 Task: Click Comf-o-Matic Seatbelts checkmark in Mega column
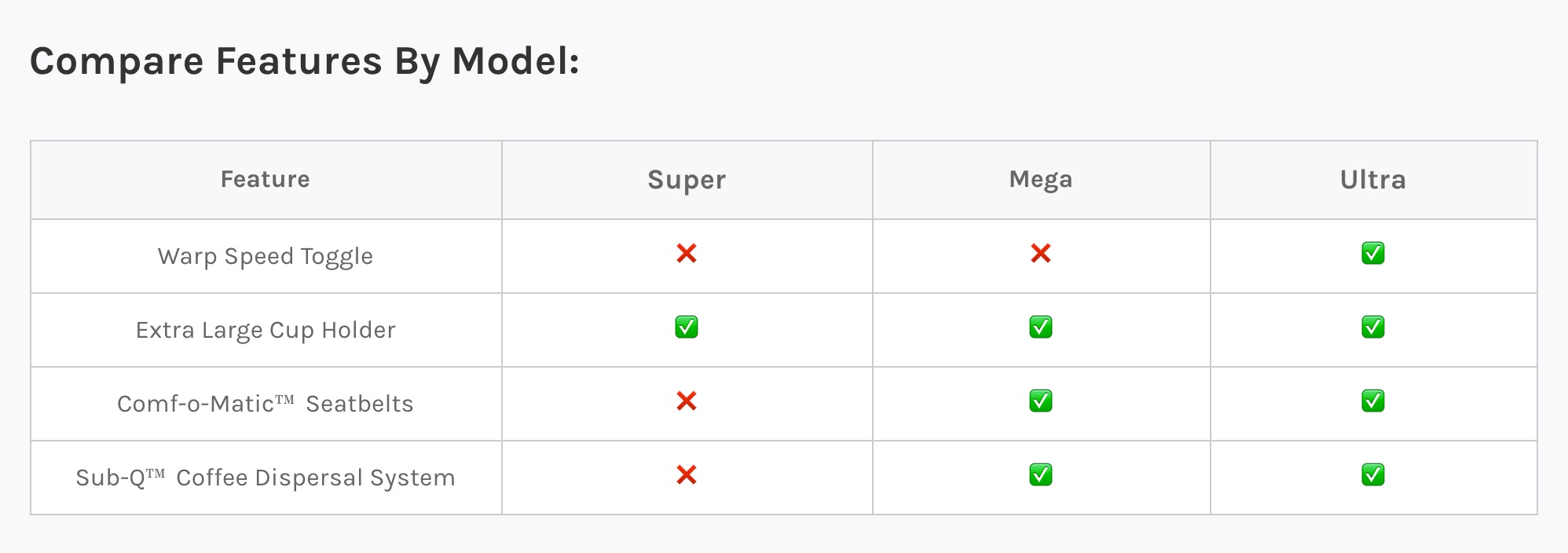click(x=1041, y=401)
